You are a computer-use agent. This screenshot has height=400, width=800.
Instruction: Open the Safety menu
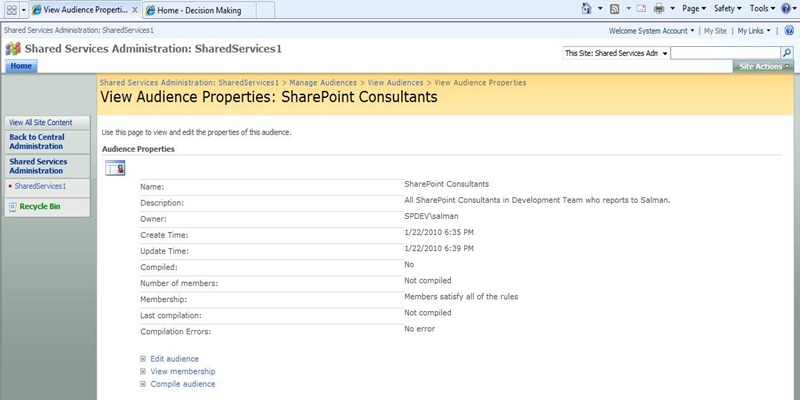(x=728, y=8)
